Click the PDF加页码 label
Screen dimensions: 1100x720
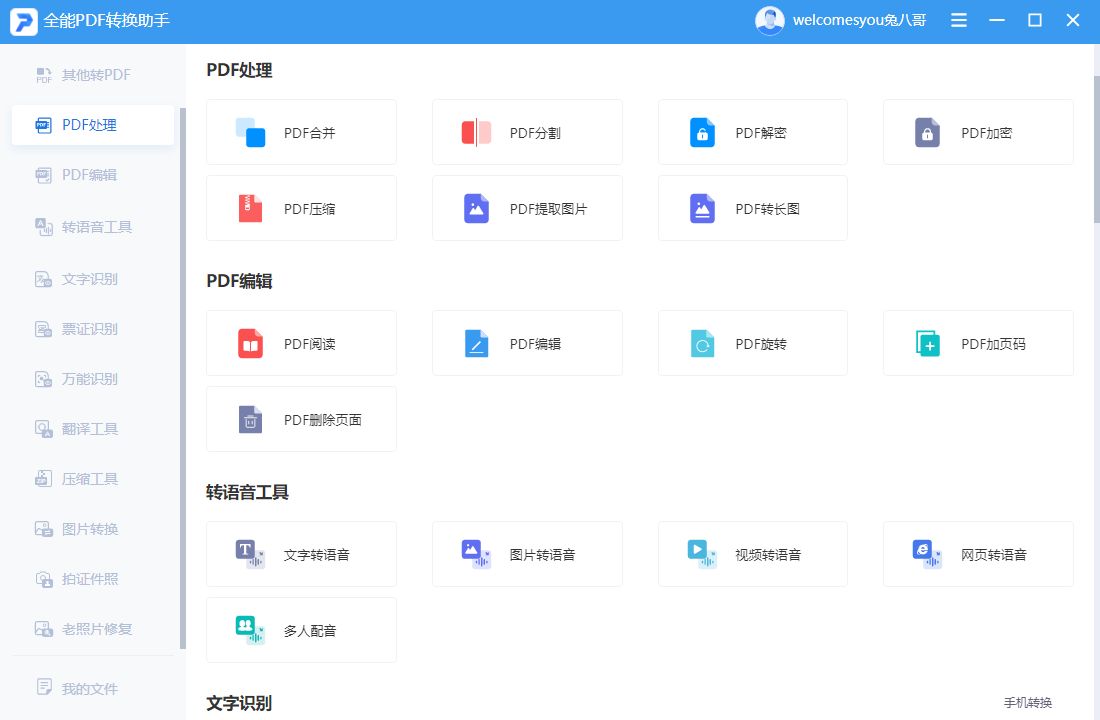click(x=993, y=344)
